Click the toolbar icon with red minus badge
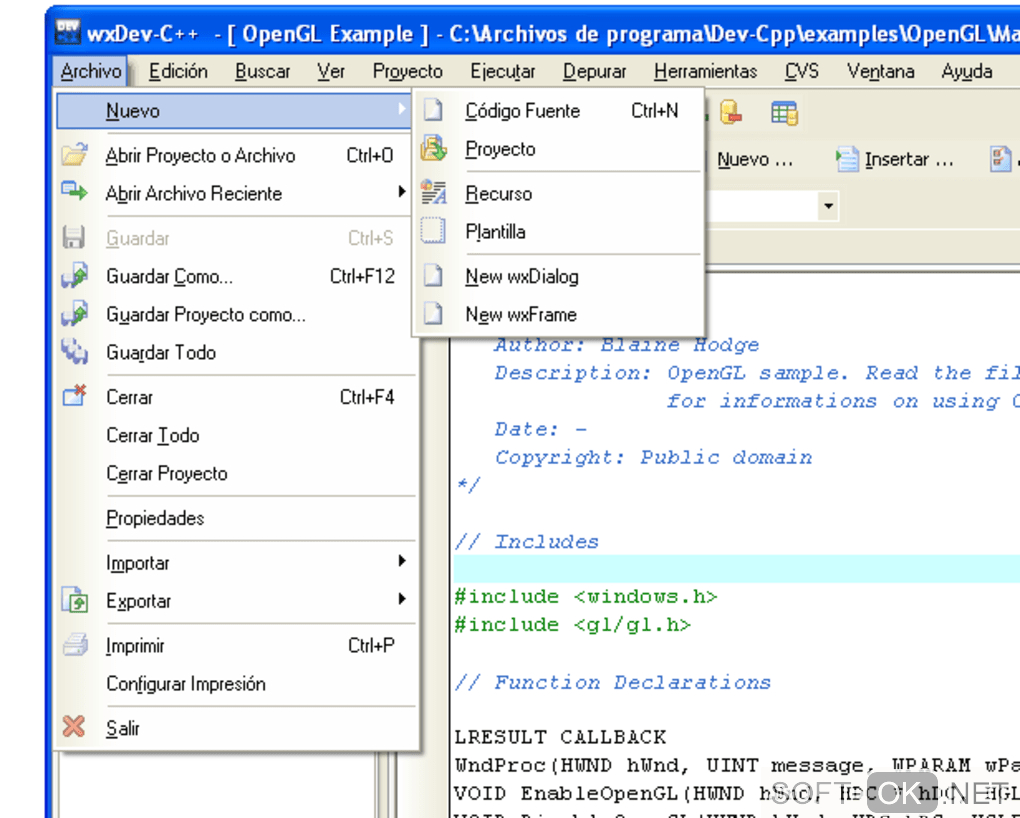The image size is (1020, 818). 731,113
